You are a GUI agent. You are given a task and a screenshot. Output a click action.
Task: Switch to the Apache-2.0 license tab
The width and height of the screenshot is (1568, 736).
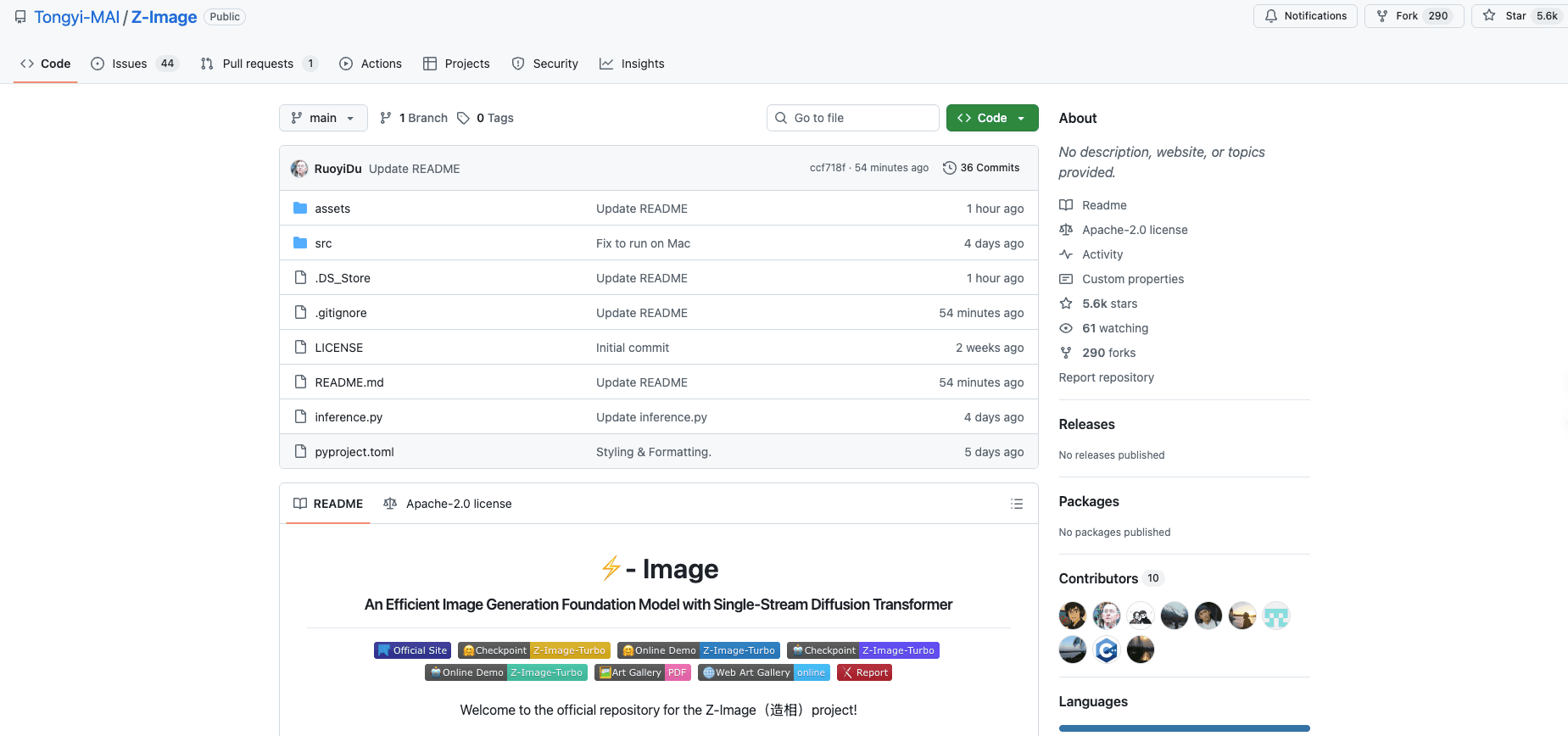pos(448,504)
